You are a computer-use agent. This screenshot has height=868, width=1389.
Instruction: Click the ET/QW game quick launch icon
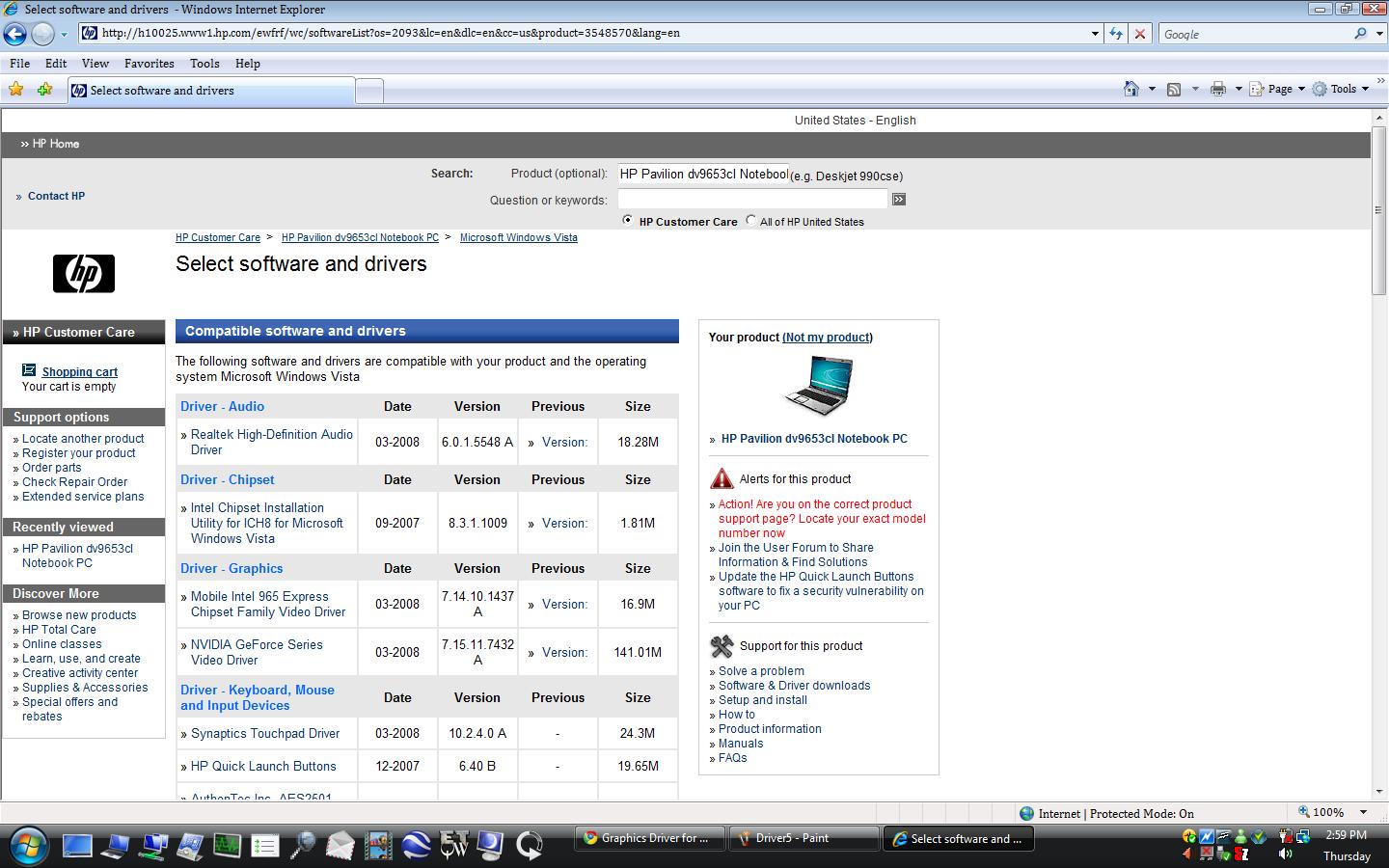(453, 845)
